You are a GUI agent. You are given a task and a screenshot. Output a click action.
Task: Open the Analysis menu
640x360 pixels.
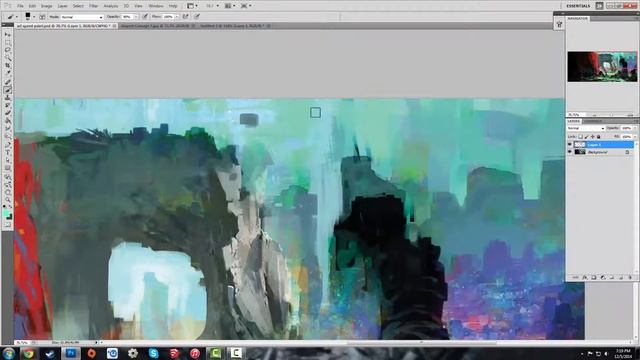(111, 6)
